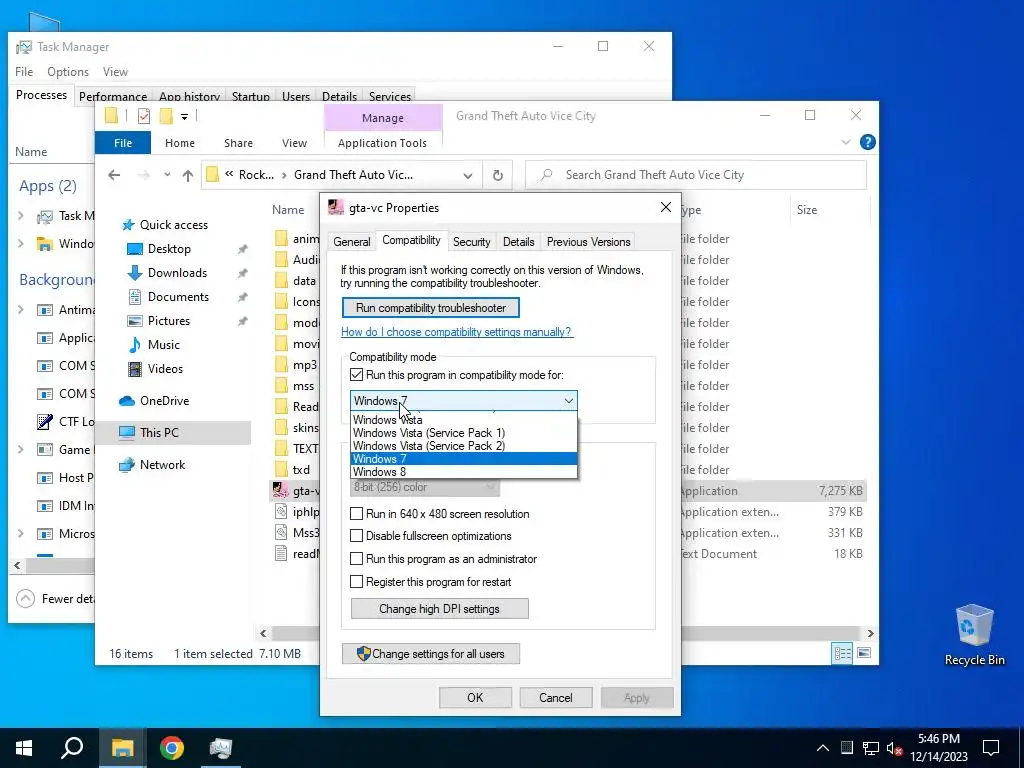Choose Windows Vista from the dropdown list
This screenshot has width=1024, height=768.
(464, 420)
